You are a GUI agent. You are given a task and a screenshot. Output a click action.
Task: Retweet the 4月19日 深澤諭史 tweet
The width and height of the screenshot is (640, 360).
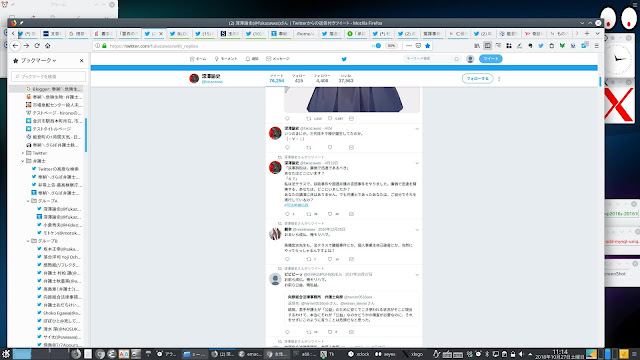point(309,214)
